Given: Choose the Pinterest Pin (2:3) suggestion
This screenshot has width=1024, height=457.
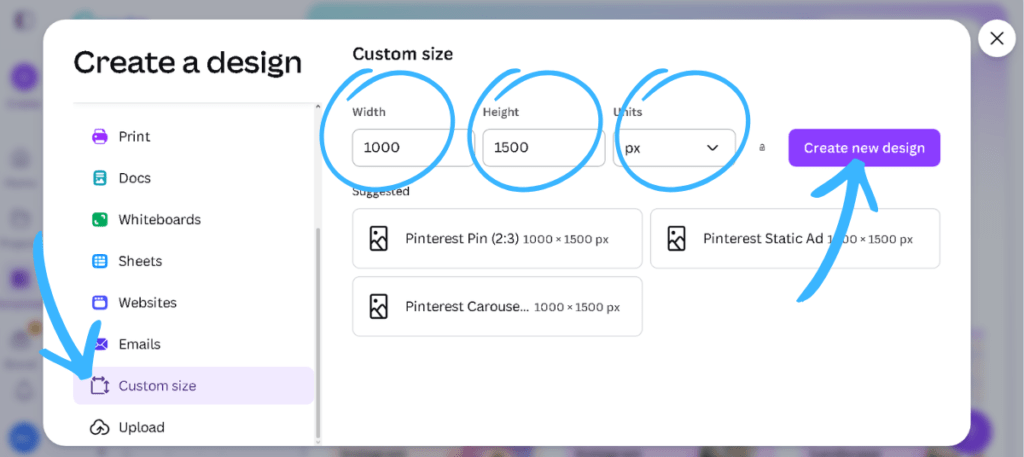Looking at the screenshot, I should 497,239.
